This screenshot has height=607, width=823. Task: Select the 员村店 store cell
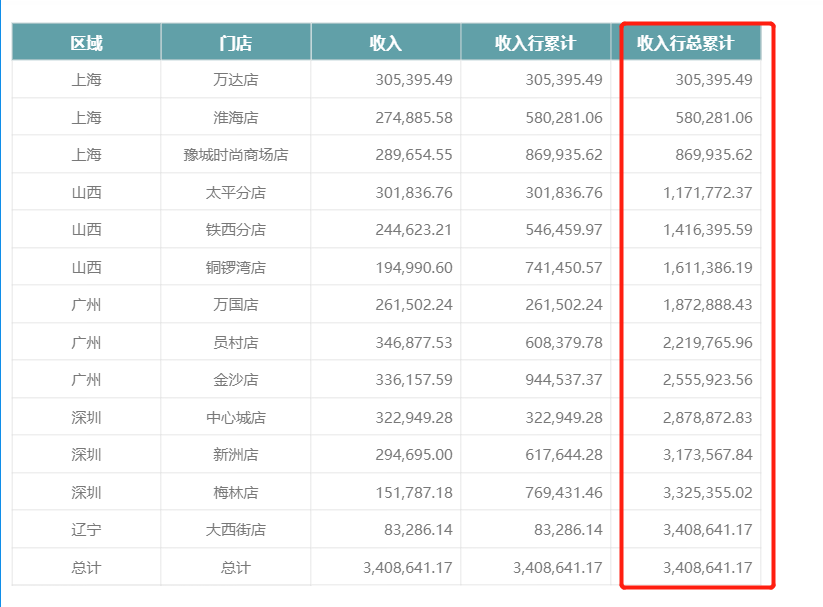coord(236,342)
